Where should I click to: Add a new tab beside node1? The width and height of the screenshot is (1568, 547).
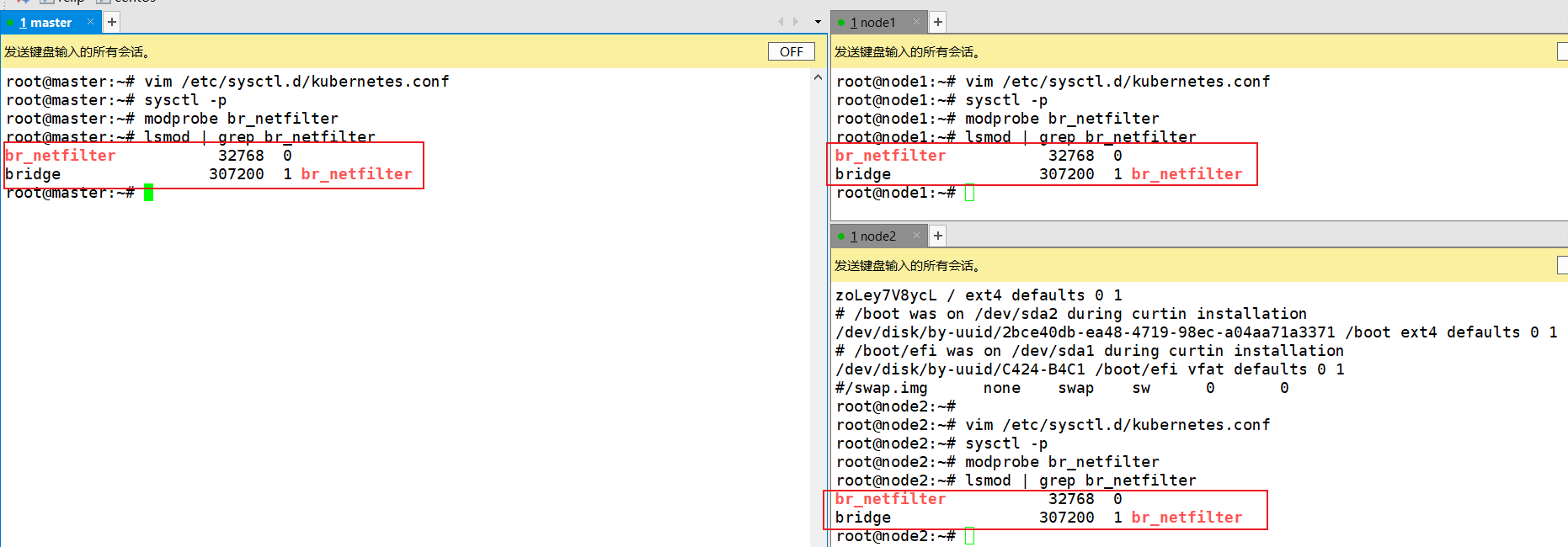938,22
